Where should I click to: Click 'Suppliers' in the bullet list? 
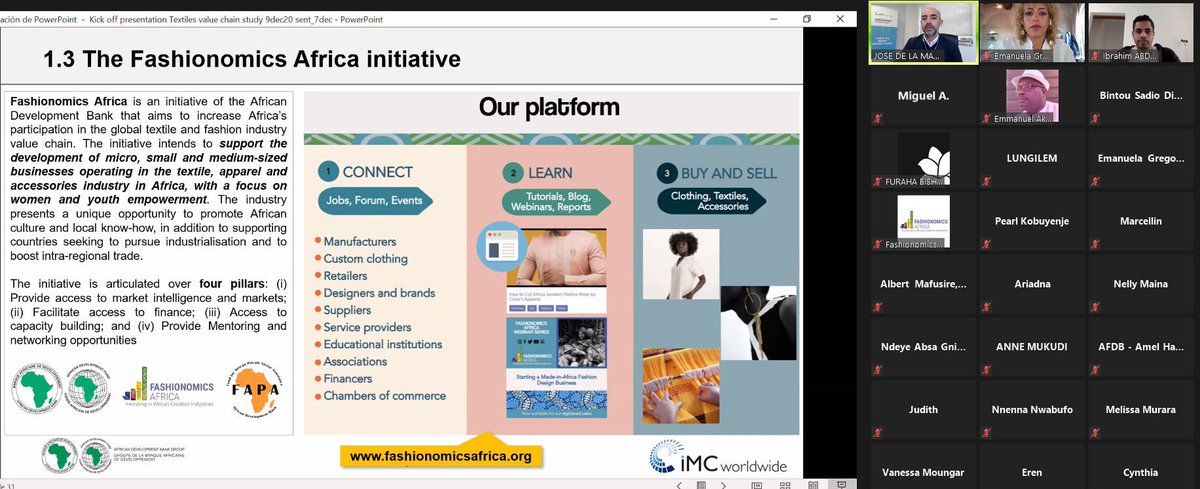[x=347, y=310]
